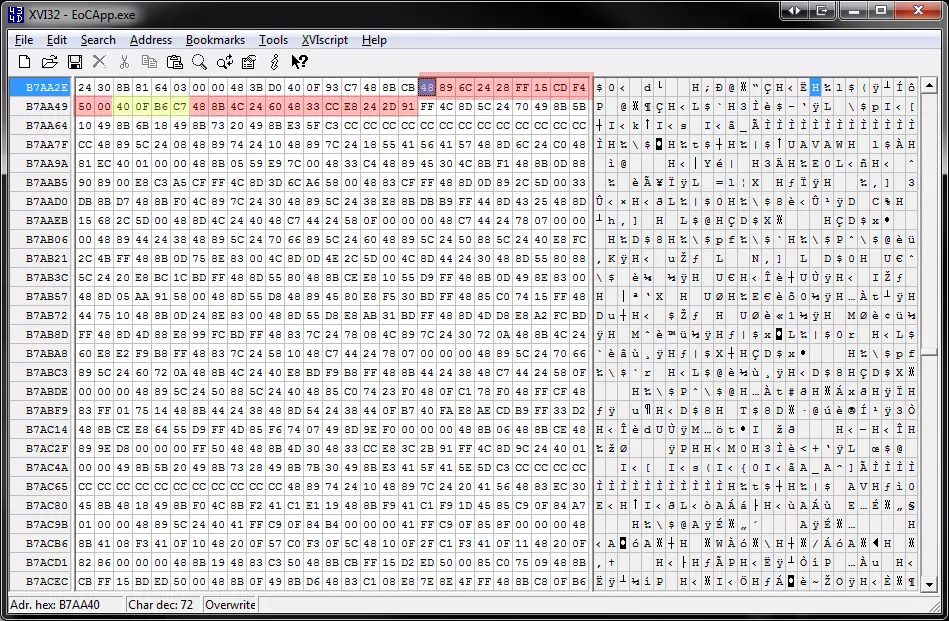This screenshot has height=621, width=949.
Task: Open the File menu
Action: click(x=24, y=40)
